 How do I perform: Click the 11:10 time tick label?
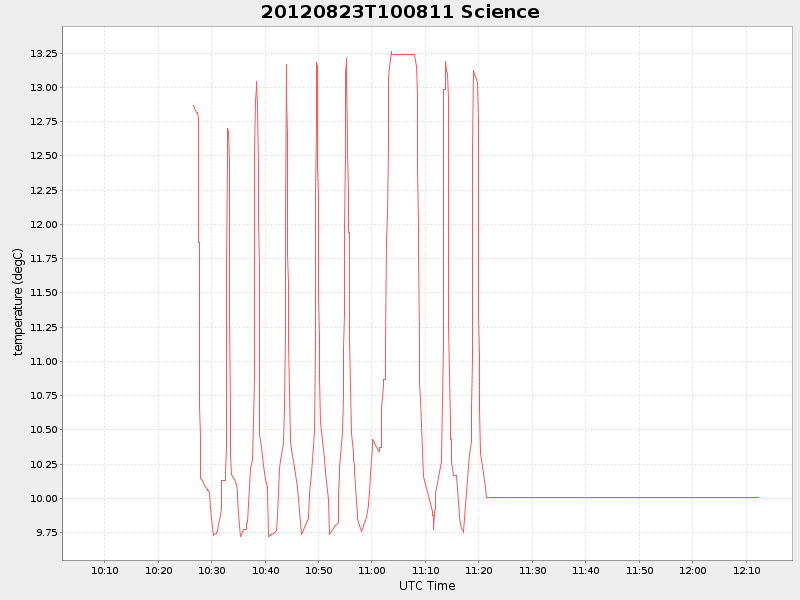point(426,570)
